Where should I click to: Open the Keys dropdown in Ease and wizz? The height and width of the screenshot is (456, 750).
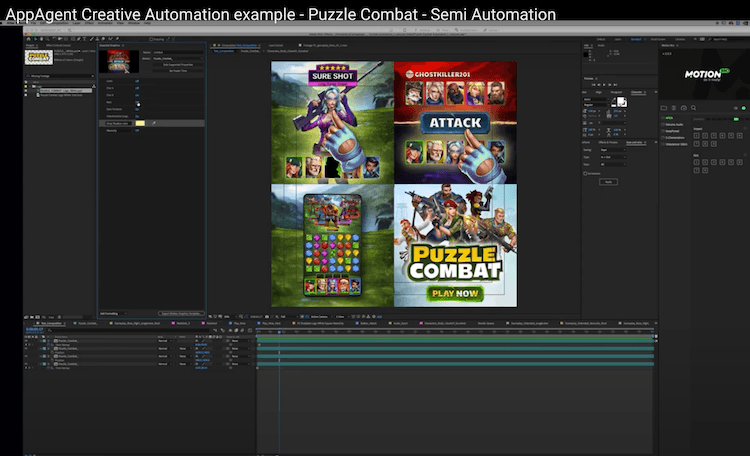[x=613, y=164]
